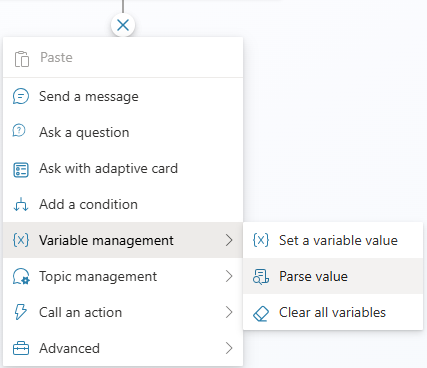427x368 pixels.
Task: Click the adaptive card form icon
Action: coord(21,170)
